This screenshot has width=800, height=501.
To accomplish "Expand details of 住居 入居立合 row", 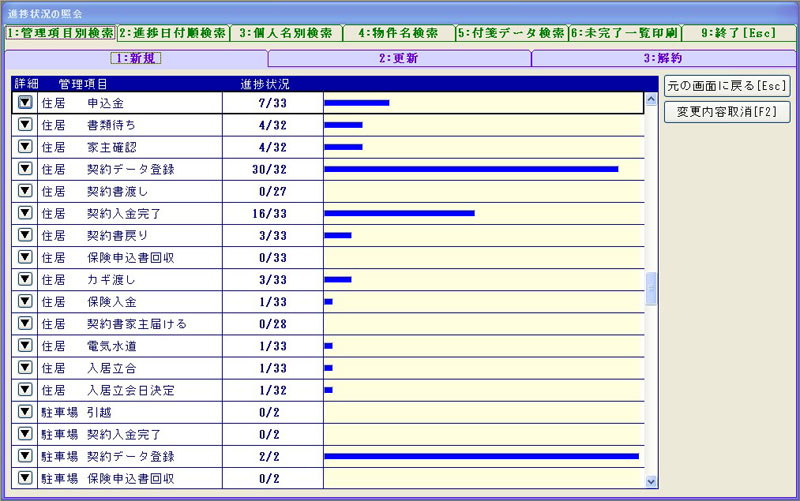I will (25, 368).
